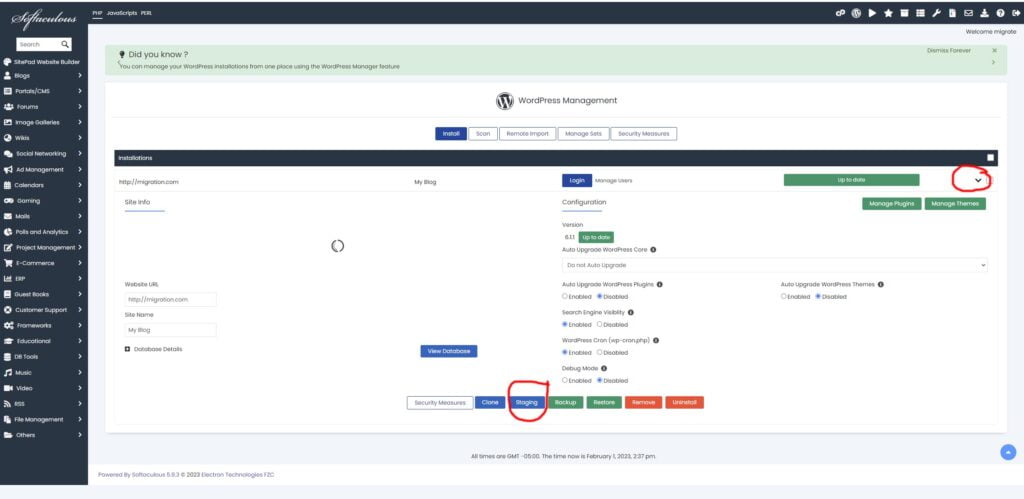Switch to the PERL tab
This screenshot has width=1024, height=499.
click(x=146, y=13)
